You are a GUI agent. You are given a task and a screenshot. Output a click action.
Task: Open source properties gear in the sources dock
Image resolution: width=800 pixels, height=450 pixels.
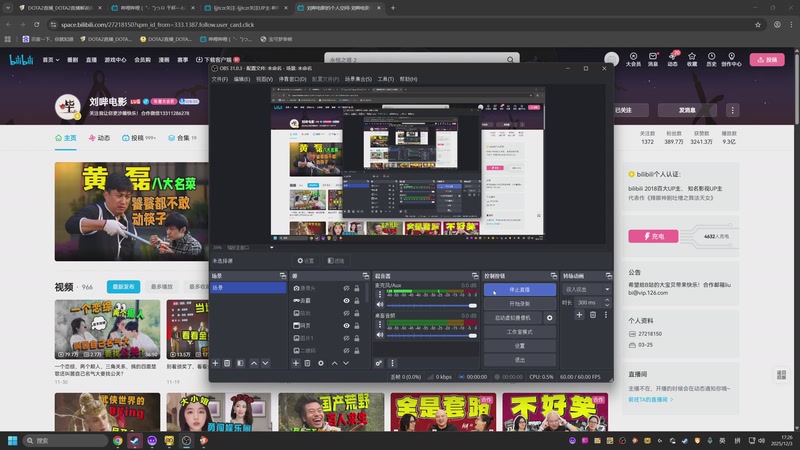pos(321,363)
